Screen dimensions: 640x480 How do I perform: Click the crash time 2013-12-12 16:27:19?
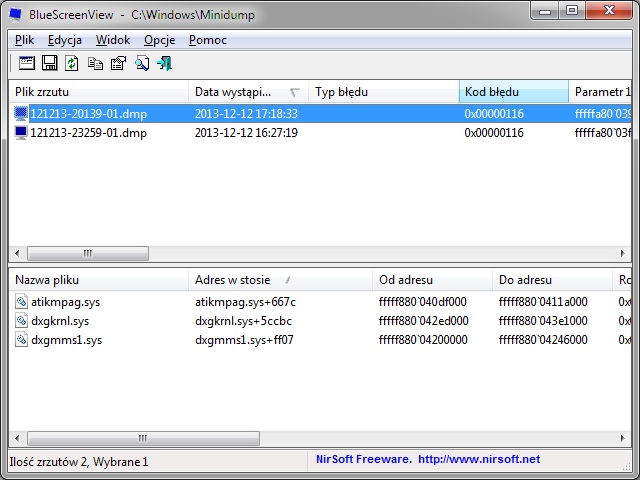[x=246, y=133]
